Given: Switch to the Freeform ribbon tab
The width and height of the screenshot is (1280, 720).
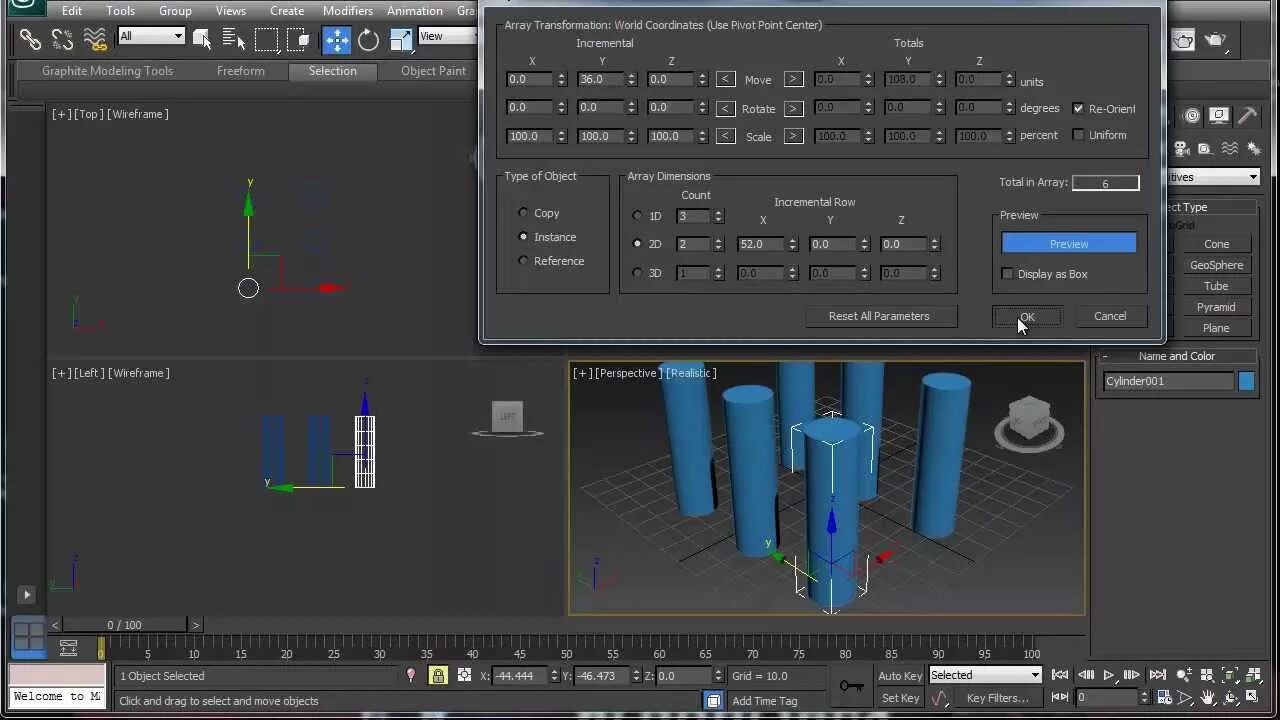Looking at the screenshot, I should 240,71.
